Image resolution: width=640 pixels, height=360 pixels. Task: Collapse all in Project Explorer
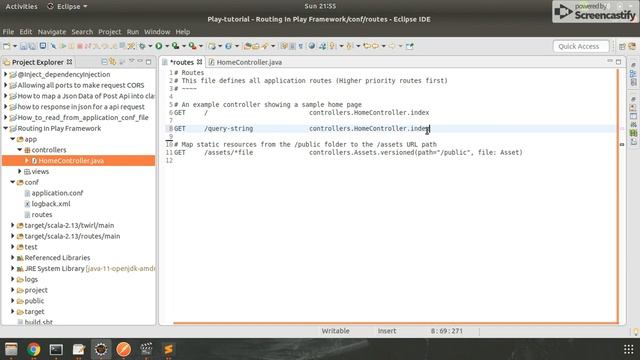(104, 62)
